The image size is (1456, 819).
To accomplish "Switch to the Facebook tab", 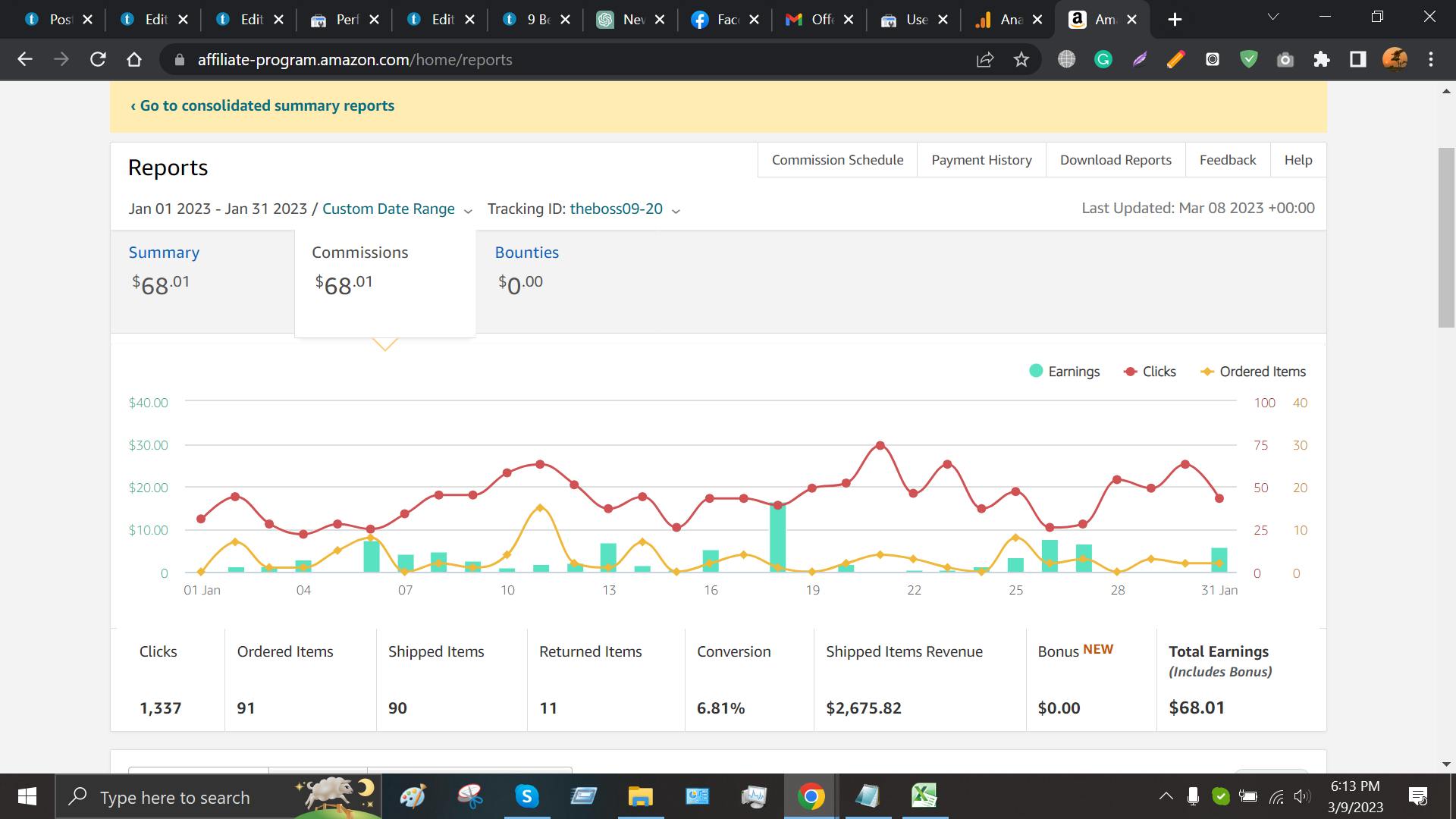I will [716, 20].
